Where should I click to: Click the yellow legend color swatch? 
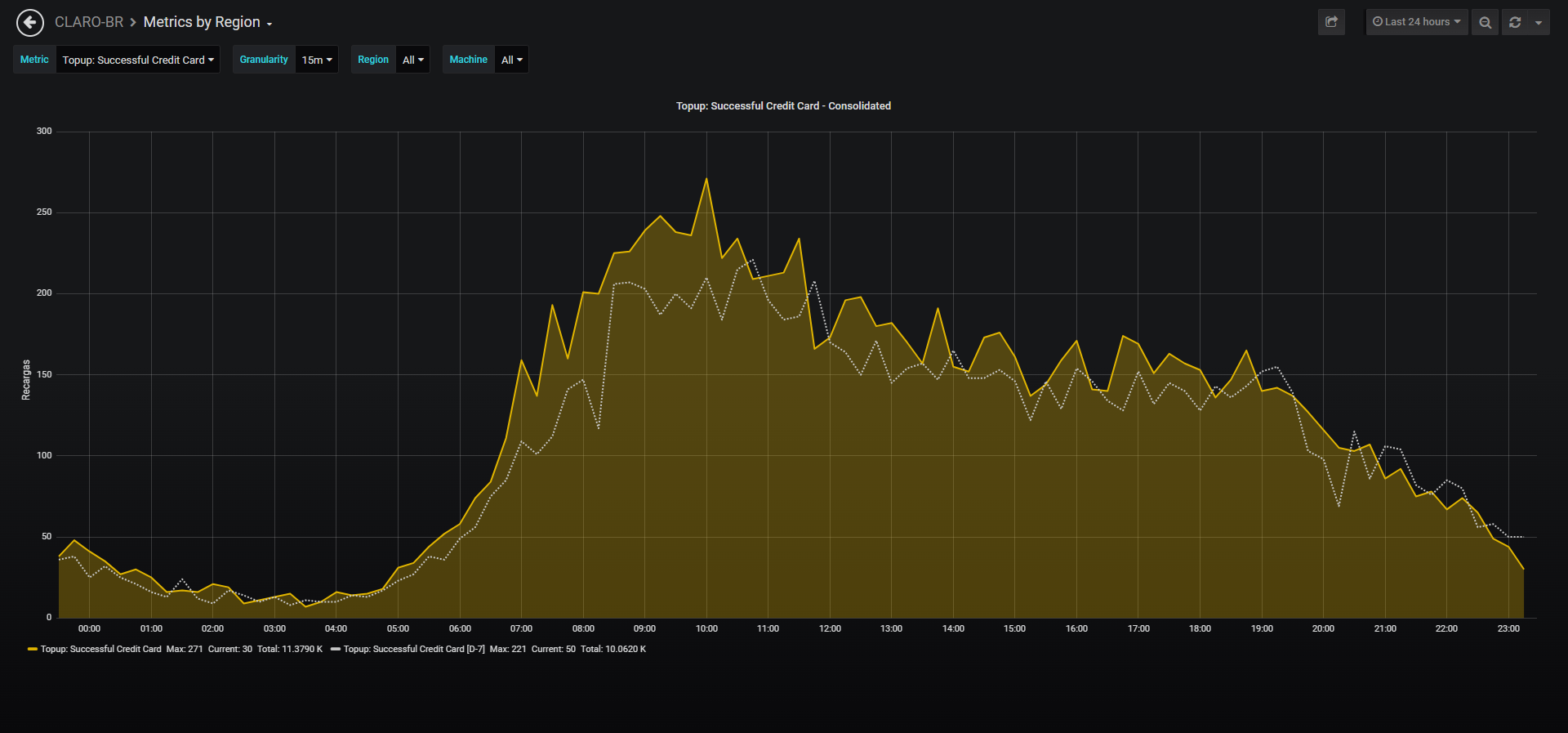[33, 650]
